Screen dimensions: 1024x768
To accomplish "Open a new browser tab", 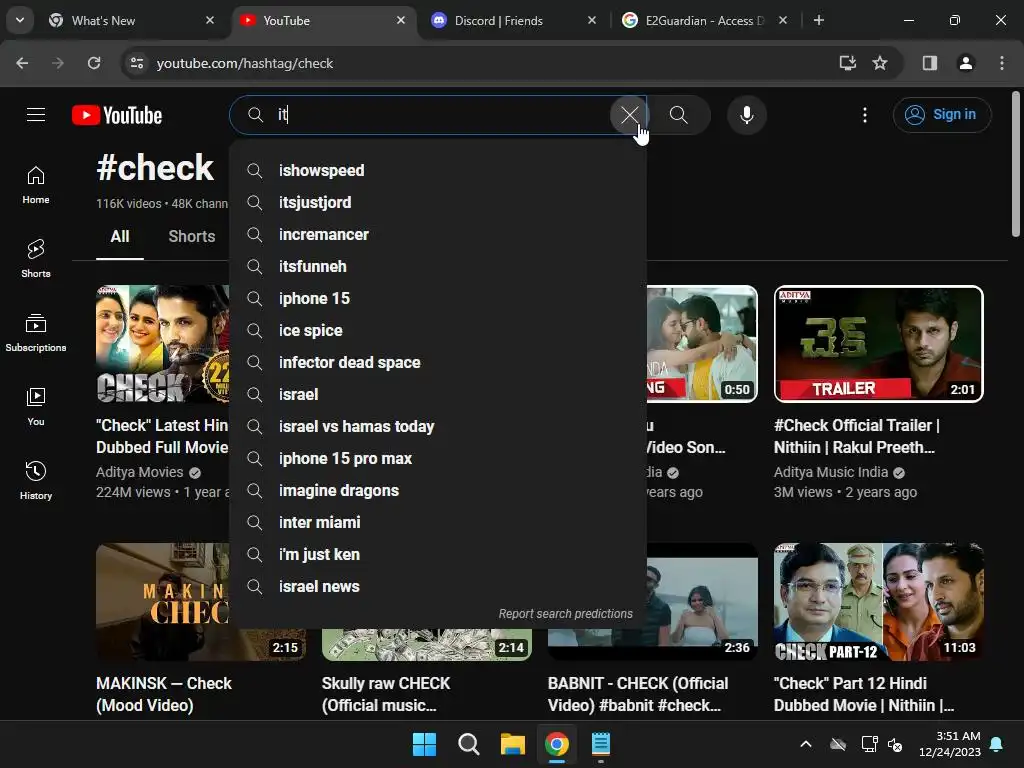I will (x=818, y=20).
